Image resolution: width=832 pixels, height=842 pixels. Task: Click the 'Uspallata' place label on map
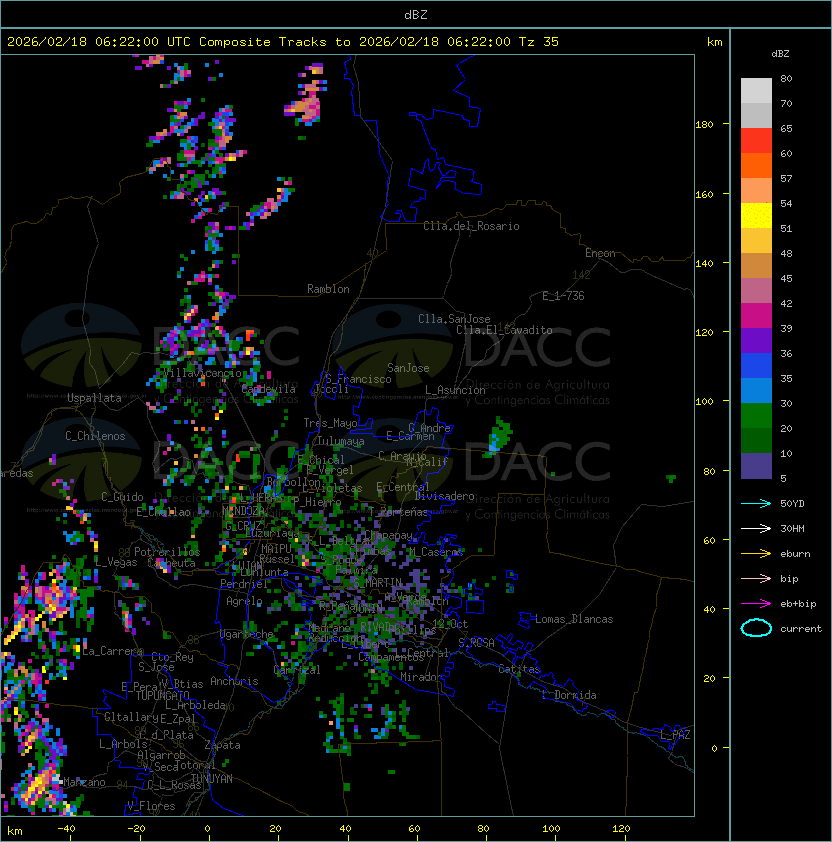(x=94, y=398)
